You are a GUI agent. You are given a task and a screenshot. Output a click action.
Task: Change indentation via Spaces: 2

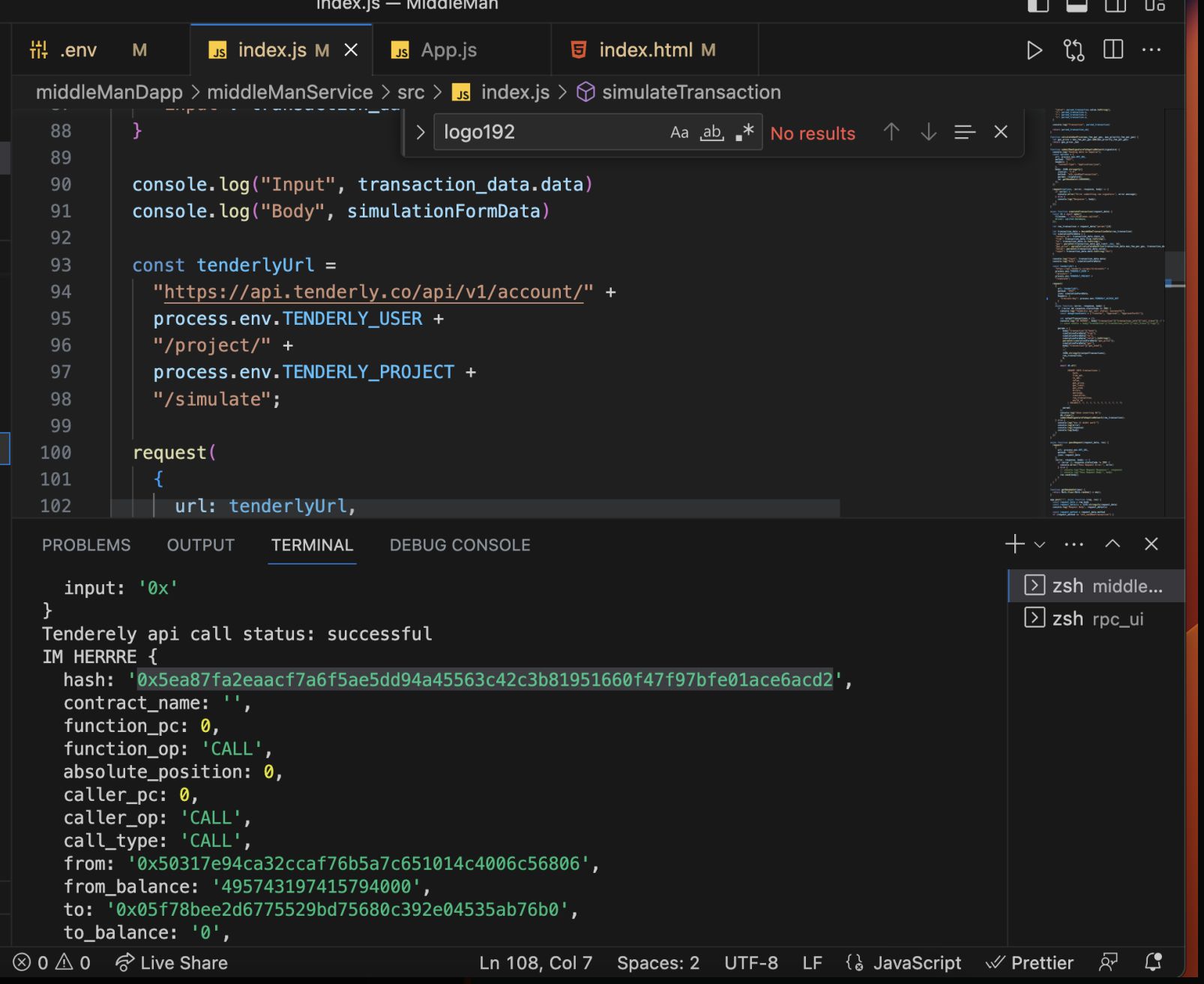point(657,963)
